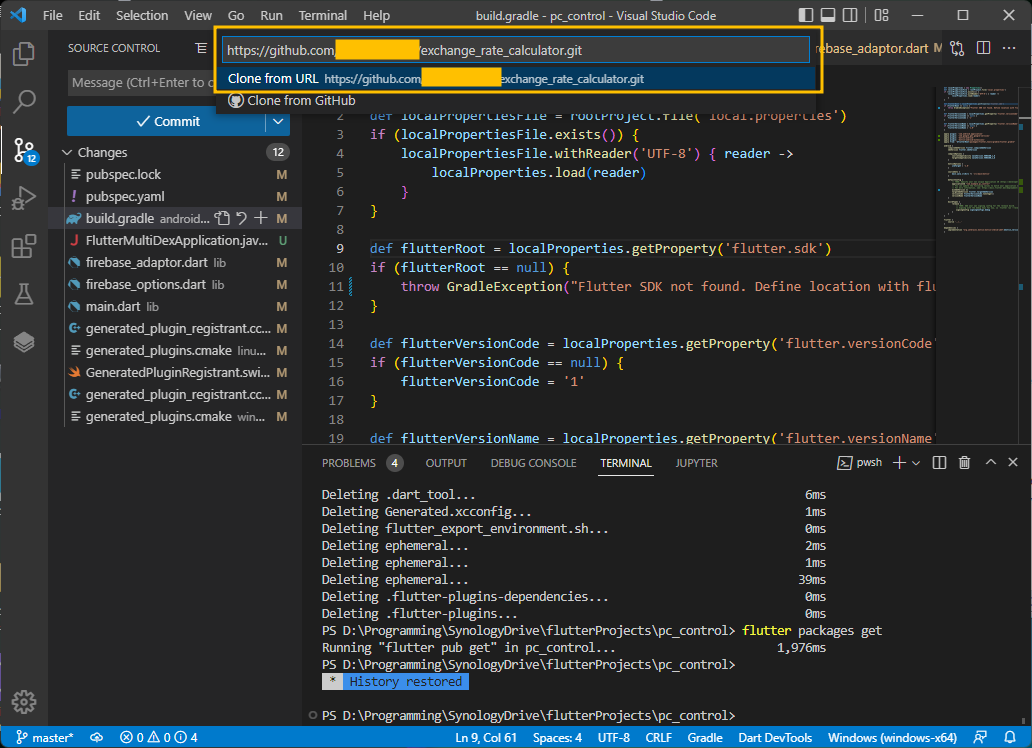The height and width of the screenshot is (748, 1032).
Task: Kill terminal with trash icon
Action: pos(964,463)
